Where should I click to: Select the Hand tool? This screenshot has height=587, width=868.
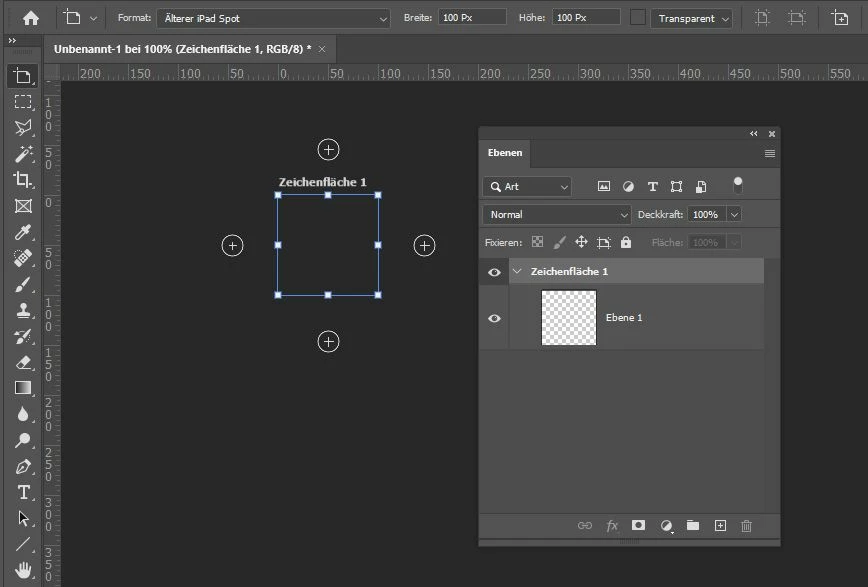pos(23,570)
